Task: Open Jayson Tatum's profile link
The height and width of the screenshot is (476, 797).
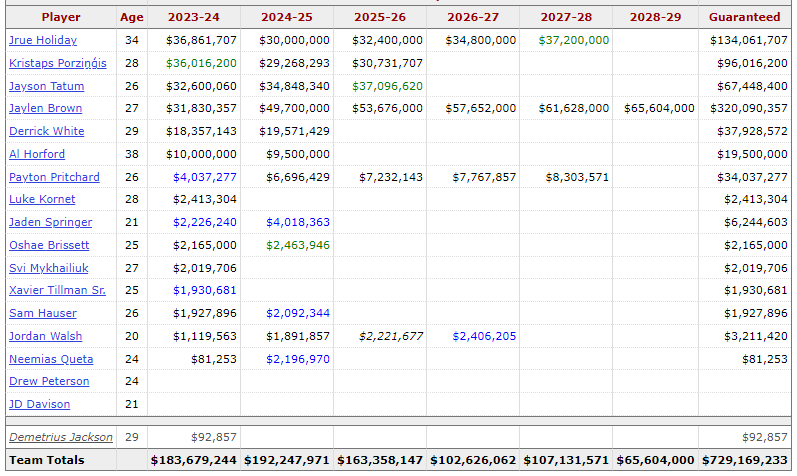Action: (44, 85)
